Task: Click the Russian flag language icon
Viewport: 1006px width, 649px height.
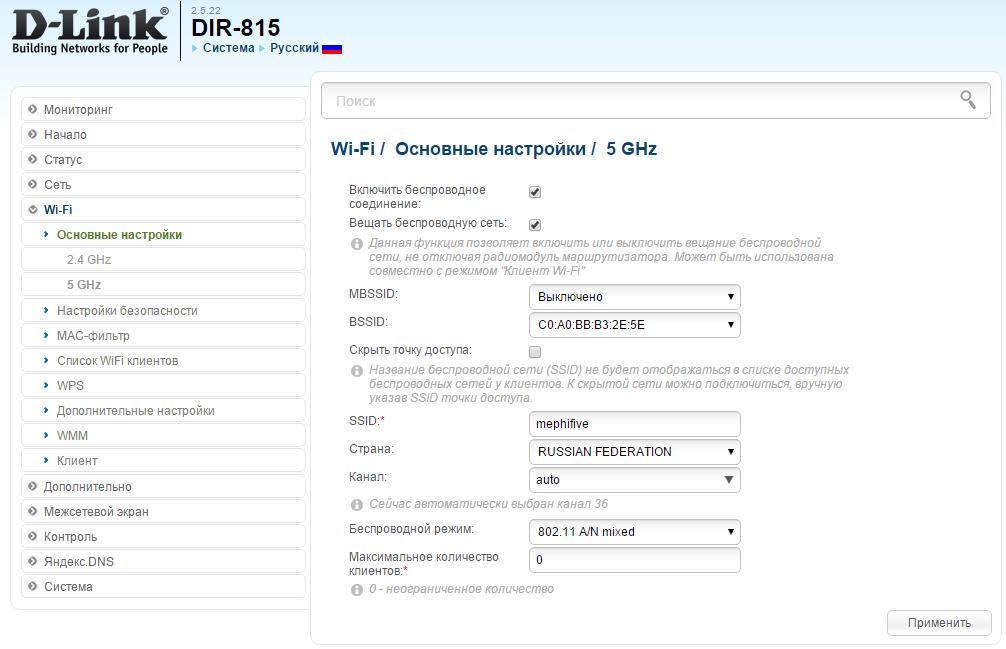Action: tap(332, 48)
